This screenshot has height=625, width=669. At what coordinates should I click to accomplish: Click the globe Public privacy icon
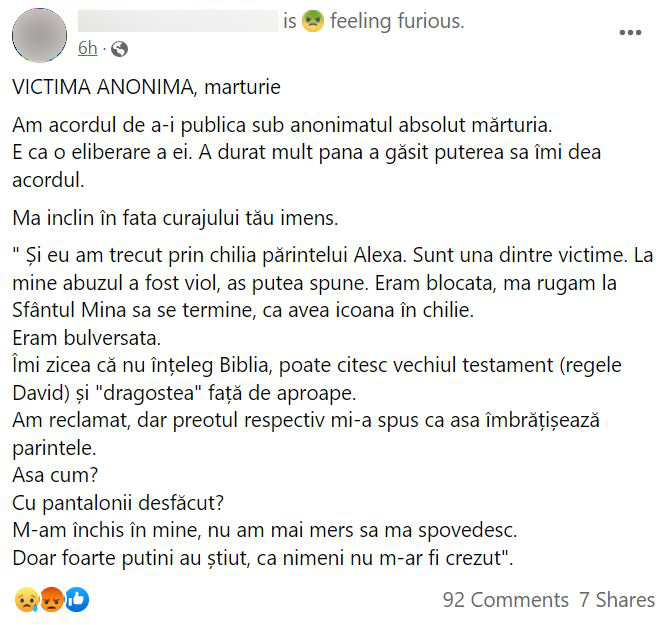pos(119,48)
